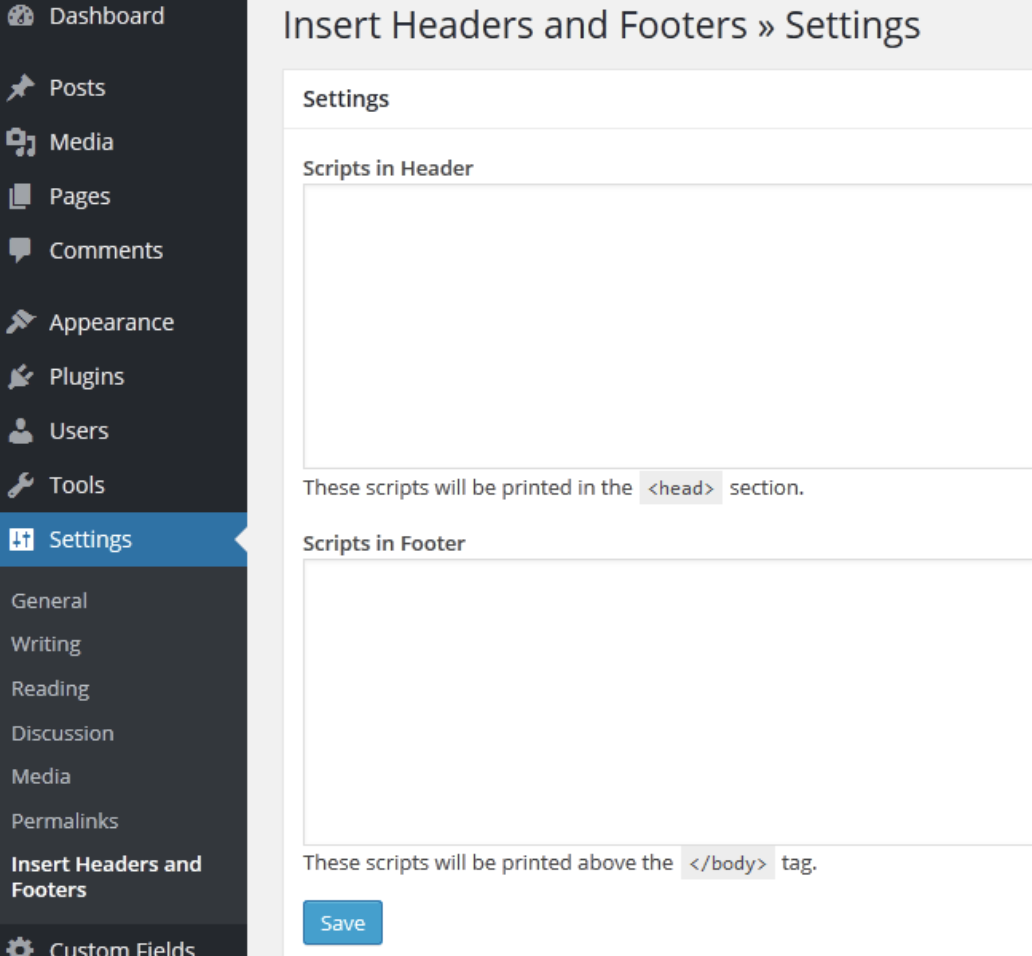Click the Tools wrench icon
The height and width of the screenshot is (956, 1032).
click(x=20, y=485)
